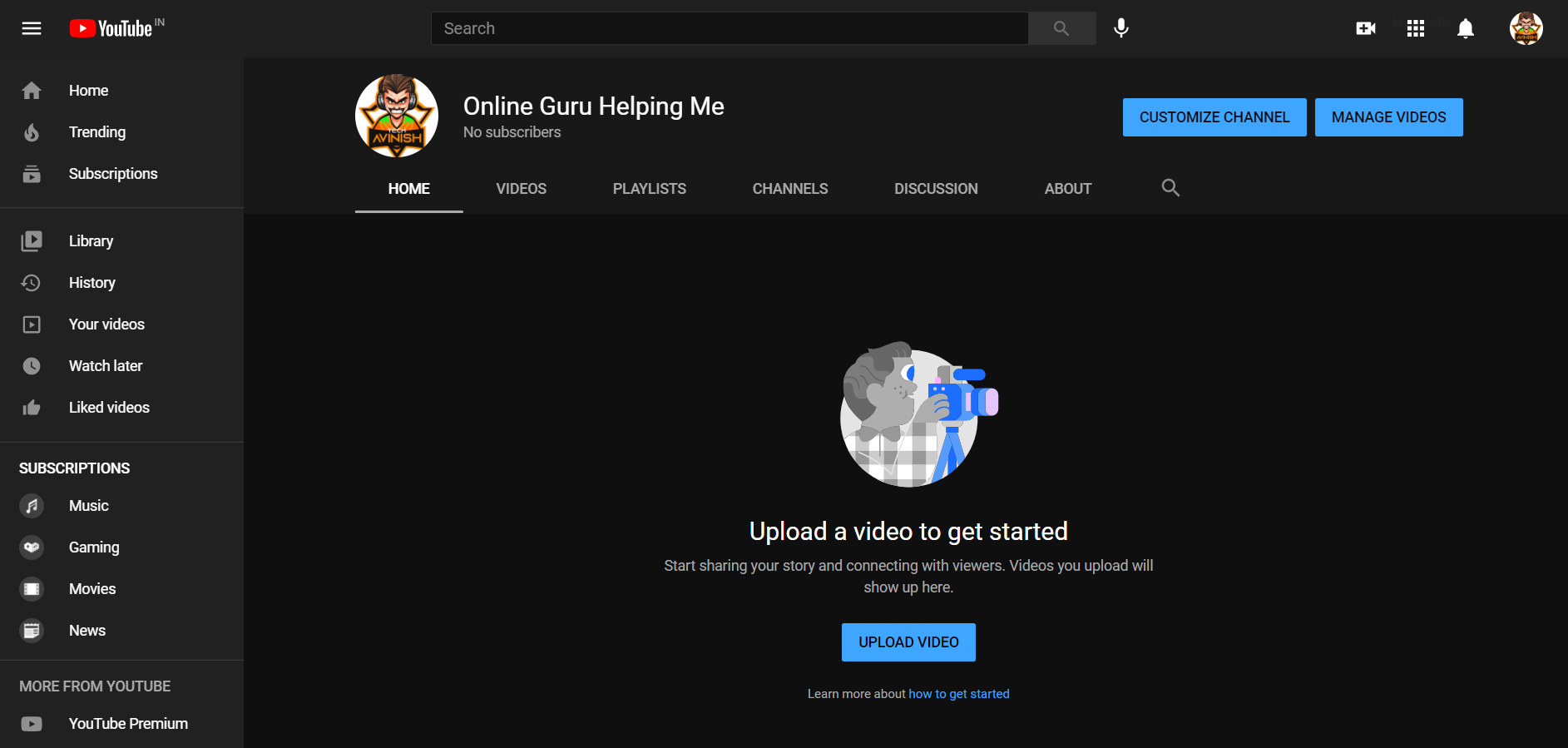Switch to the DISCUSSION tab
1568x748 pixels.
tap(937, 189)
